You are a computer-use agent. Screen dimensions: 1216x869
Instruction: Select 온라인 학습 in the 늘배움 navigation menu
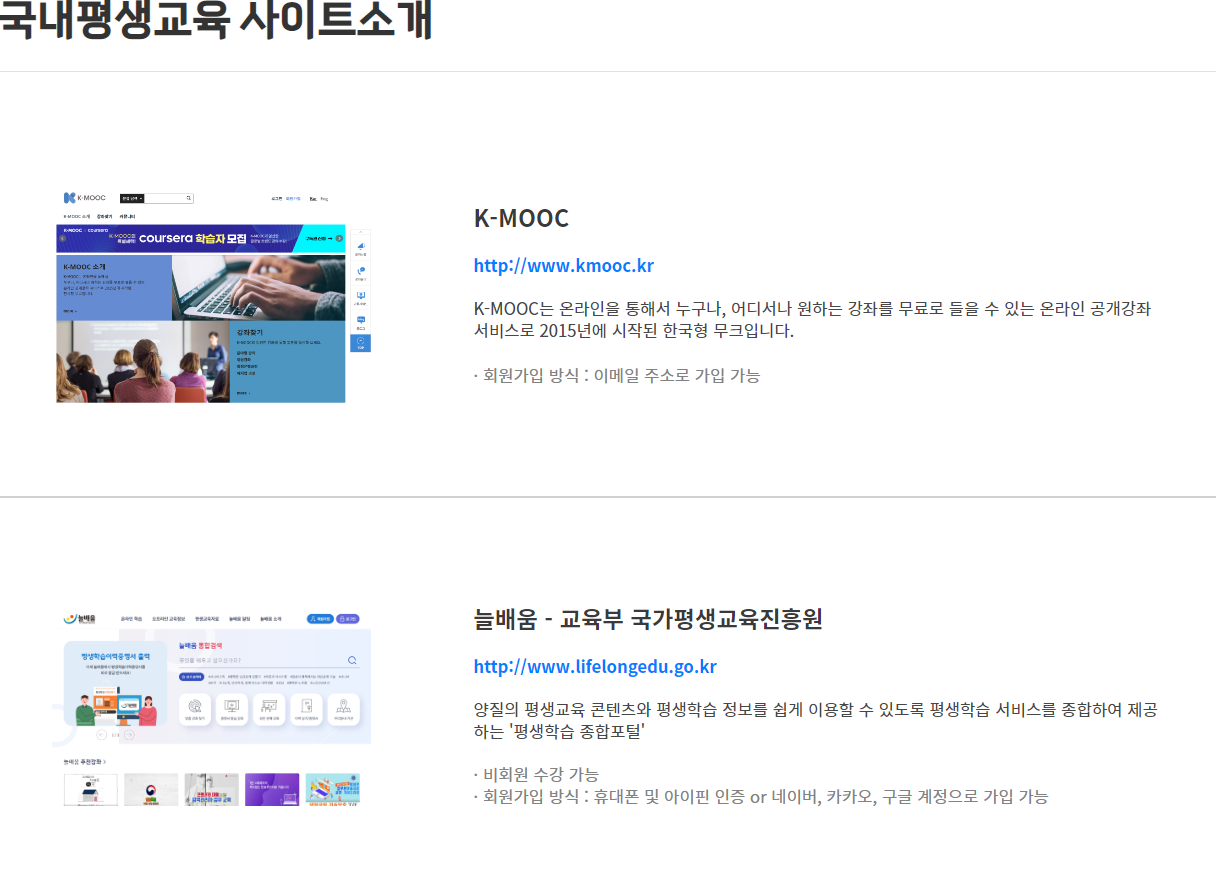pos(132,619)
